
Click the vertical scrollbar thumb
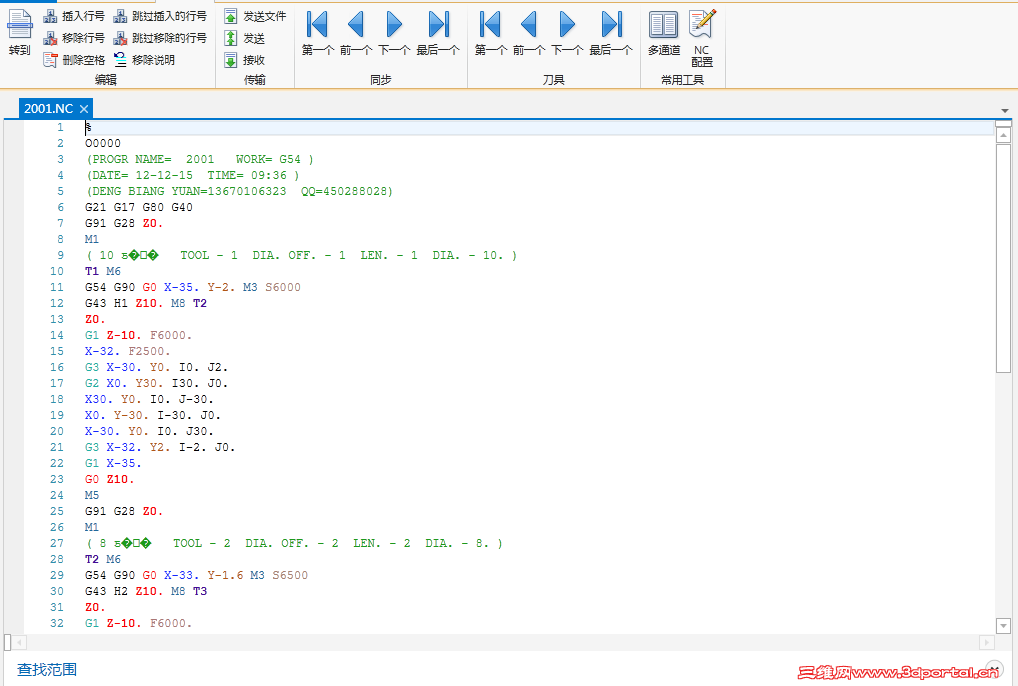pos(1003,258)
